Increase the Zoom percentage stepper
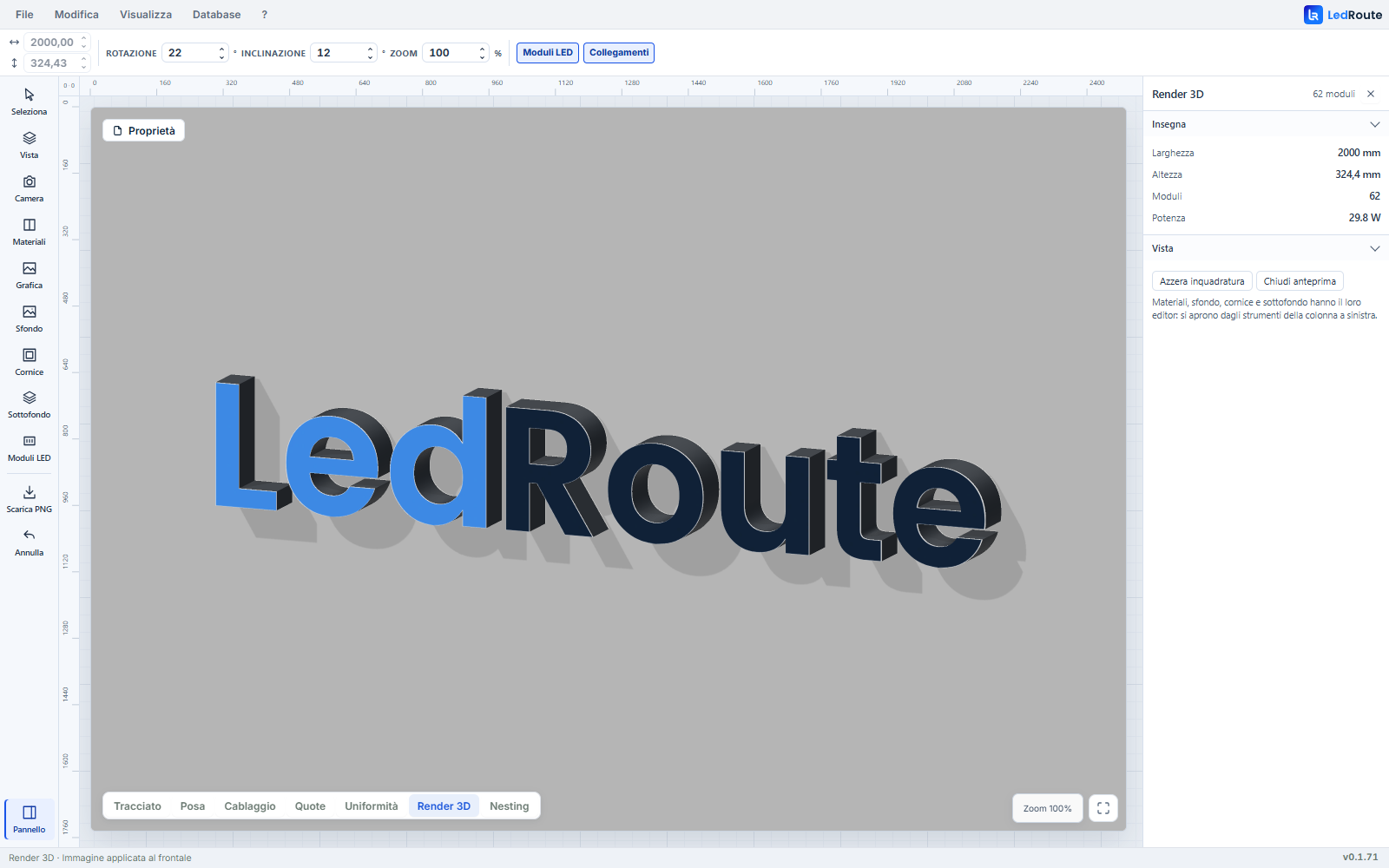The width and height of the screenshot is (1389, 868). [x=482, y=49]
